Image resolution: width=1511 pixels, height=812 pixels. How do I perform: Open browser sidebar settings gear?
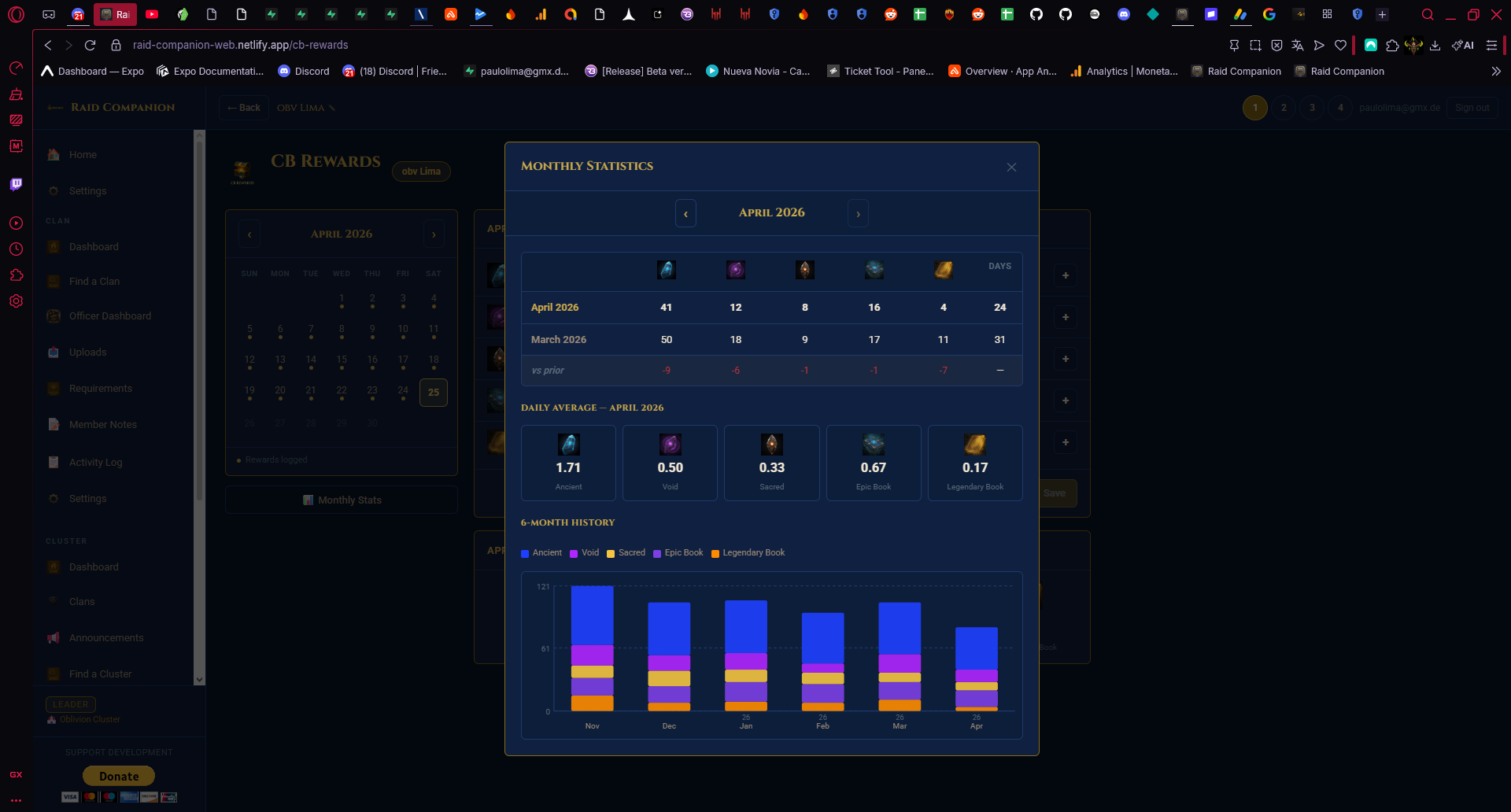click(16, 301)
